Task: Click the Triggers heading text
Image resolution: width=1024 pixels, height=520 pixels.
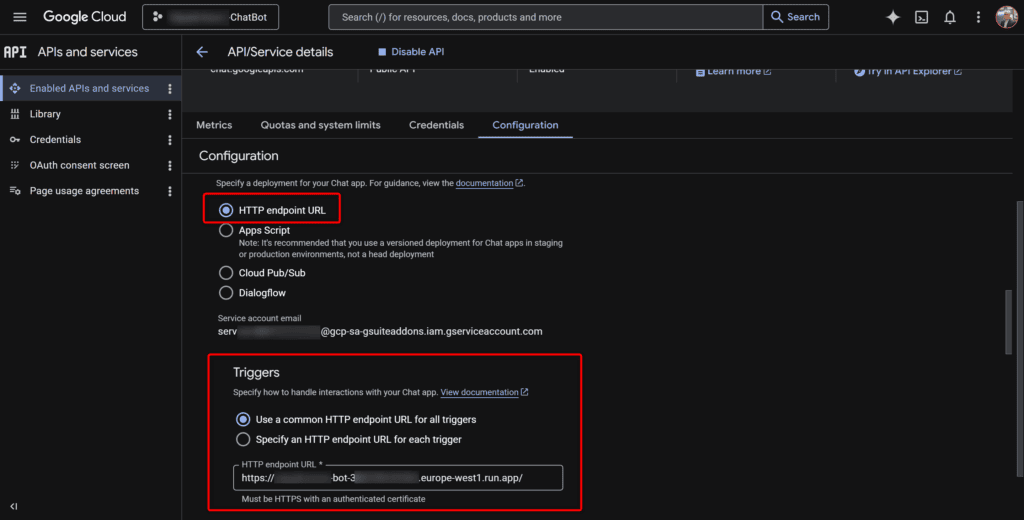Action: click(256, 372)
